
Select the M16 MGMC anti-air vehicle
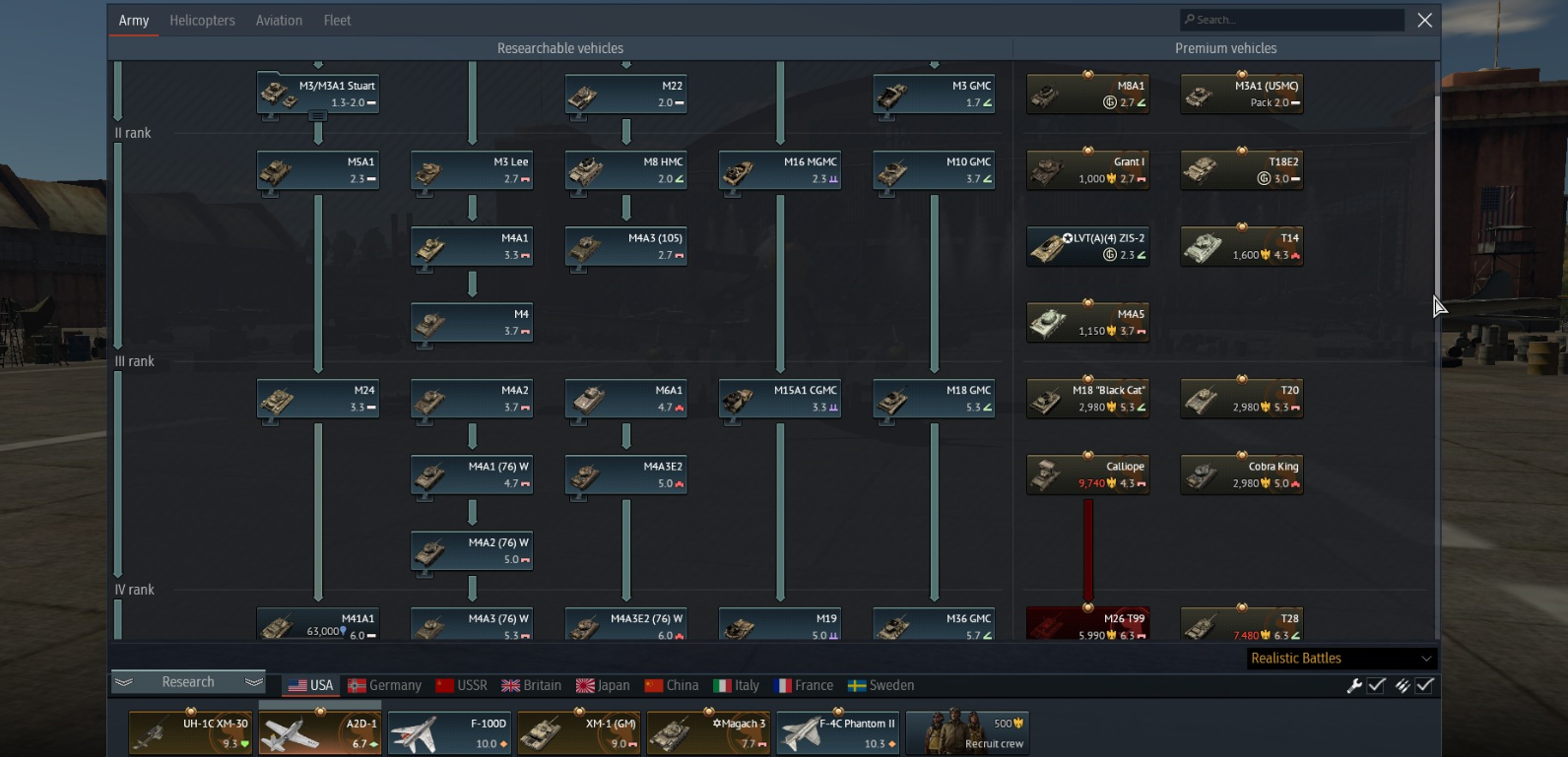coord(780,170)
